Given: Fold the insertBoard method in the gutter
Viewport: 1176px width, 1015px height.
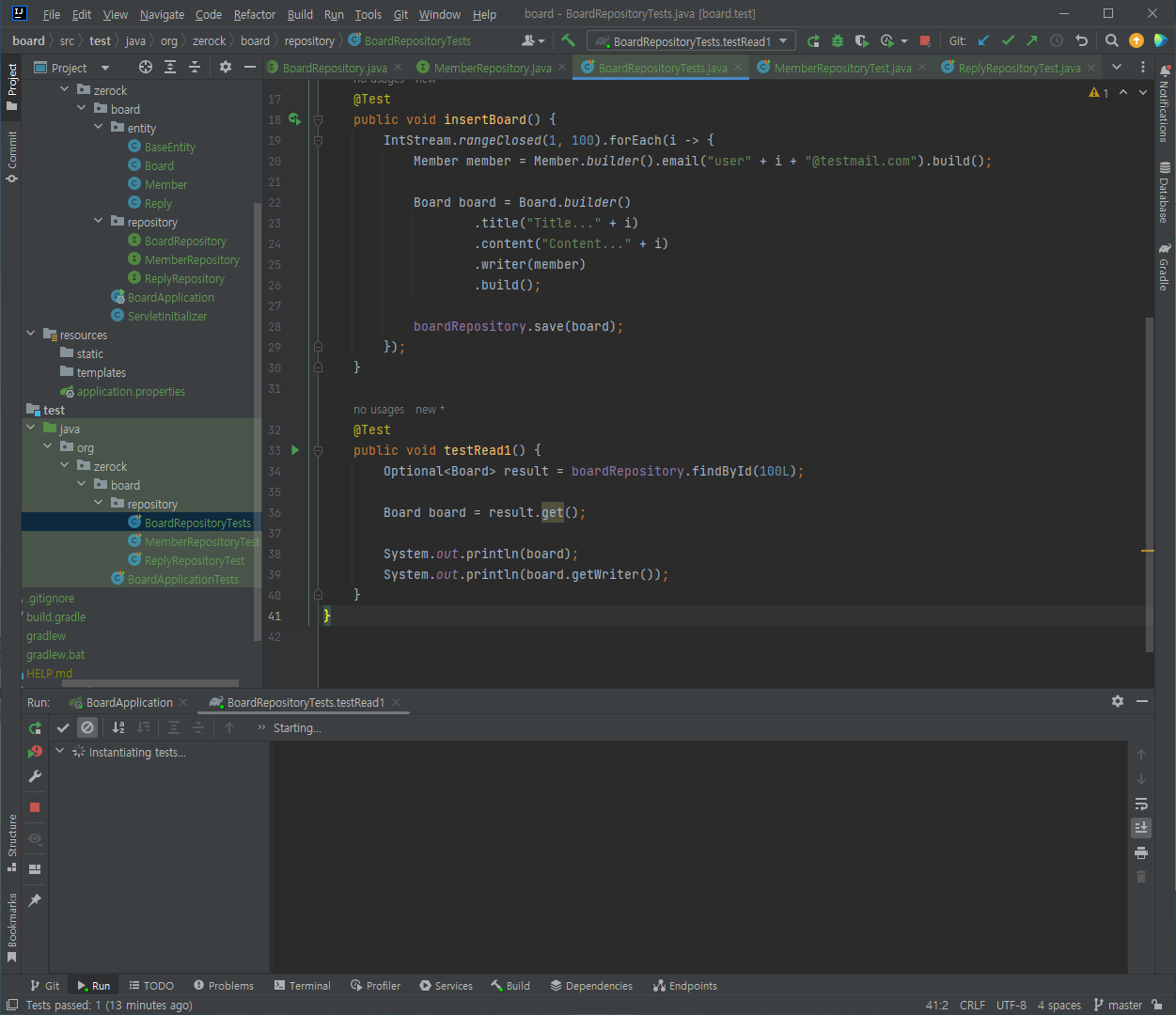Looking at the screenshot, I should 318,120.
